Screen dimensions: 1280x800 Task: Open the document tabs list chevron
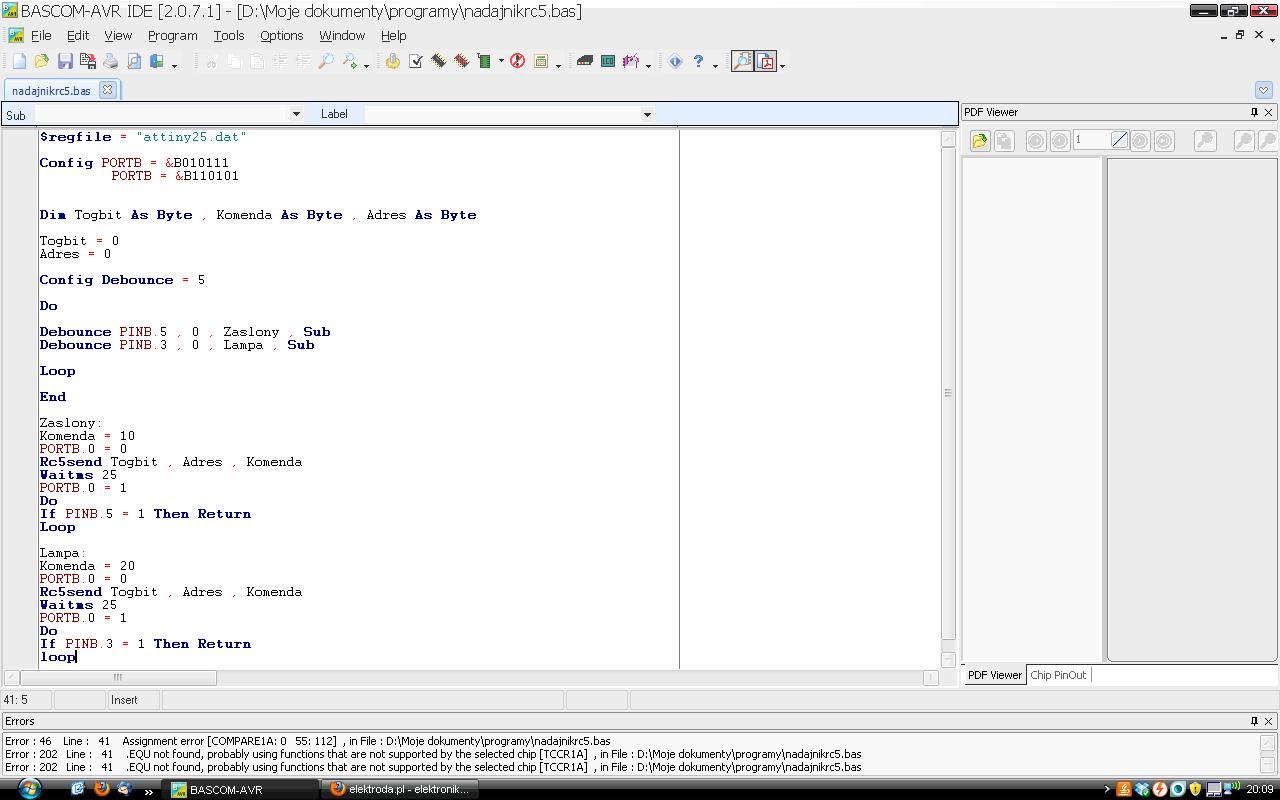click(1263, 90)
